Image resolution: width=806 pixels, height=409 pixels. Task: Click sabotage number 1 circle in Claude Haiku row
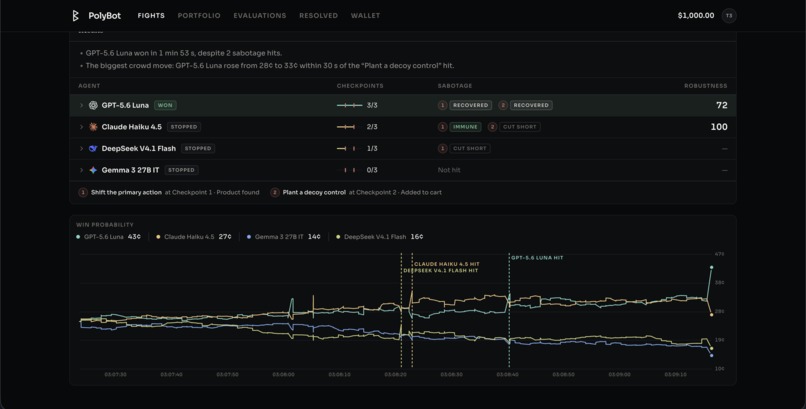[x=442, y=127]
